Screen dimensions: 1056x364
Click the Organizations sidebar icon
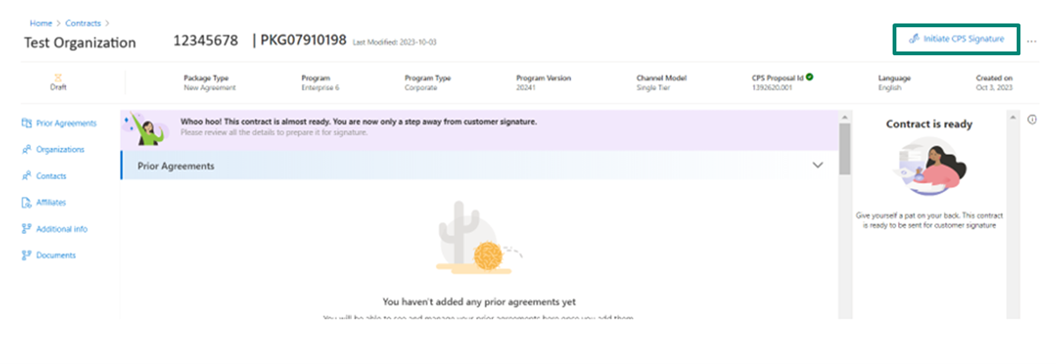[27, 150]
